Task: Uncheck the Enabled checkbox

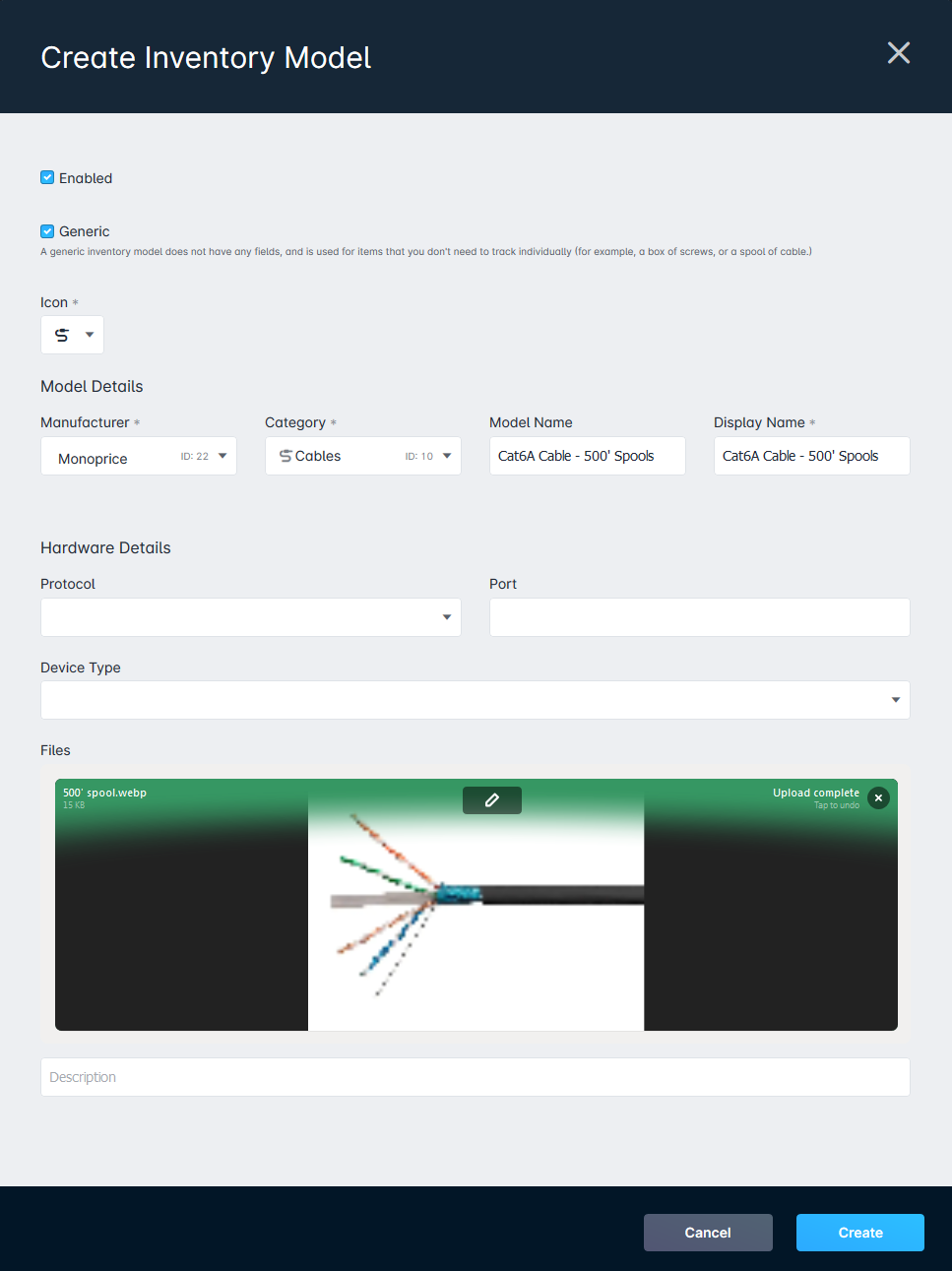Action: pos(46,177)
